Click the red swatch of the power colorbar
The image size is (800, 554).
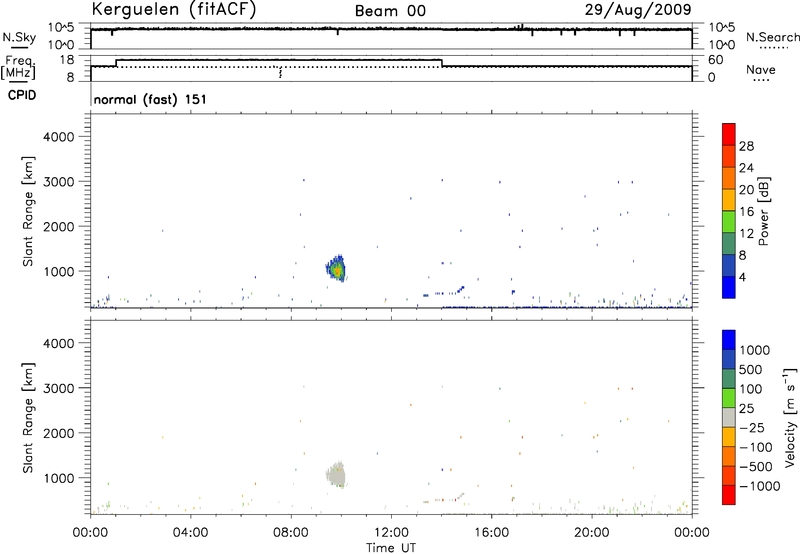tap(729, 135)
